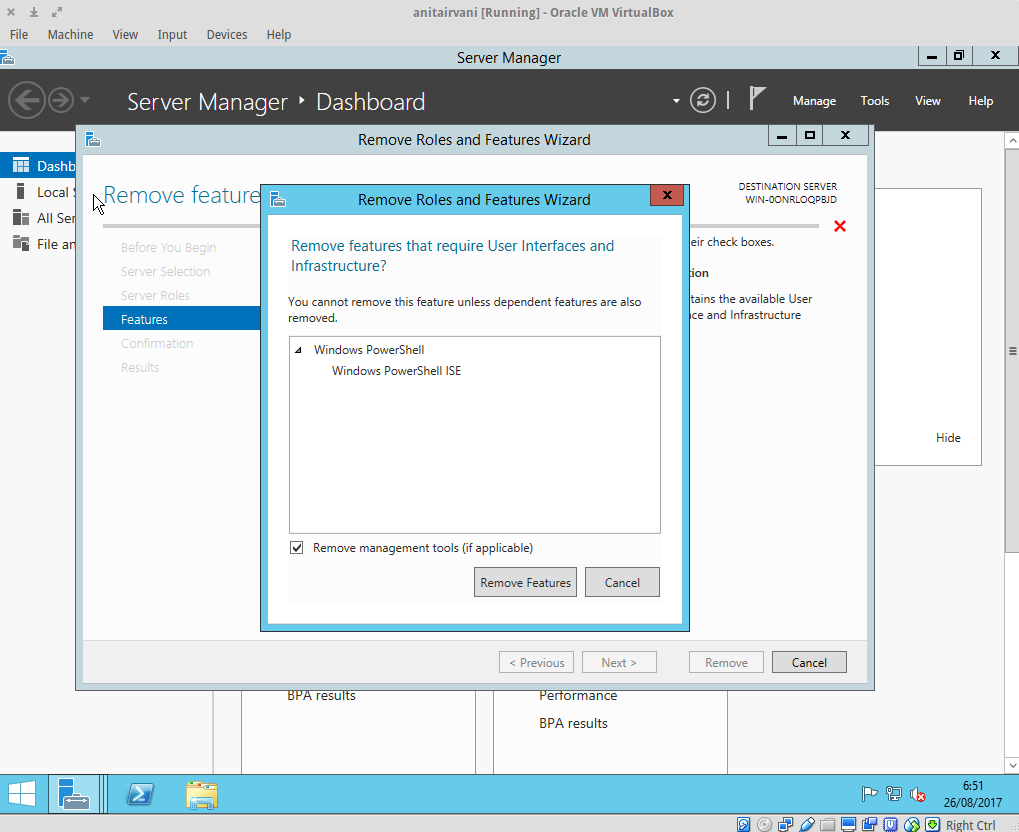This screenshot has width=1019, height=832.
Task: Select the Local Server sidebar icon
Action: [x=21, y=191]
